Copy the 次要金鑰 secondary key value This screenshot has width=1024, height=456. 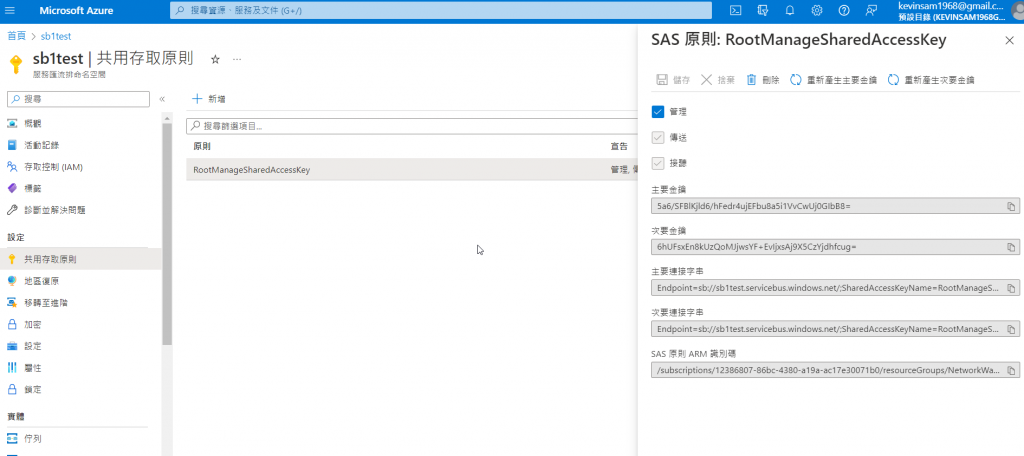1010,248
